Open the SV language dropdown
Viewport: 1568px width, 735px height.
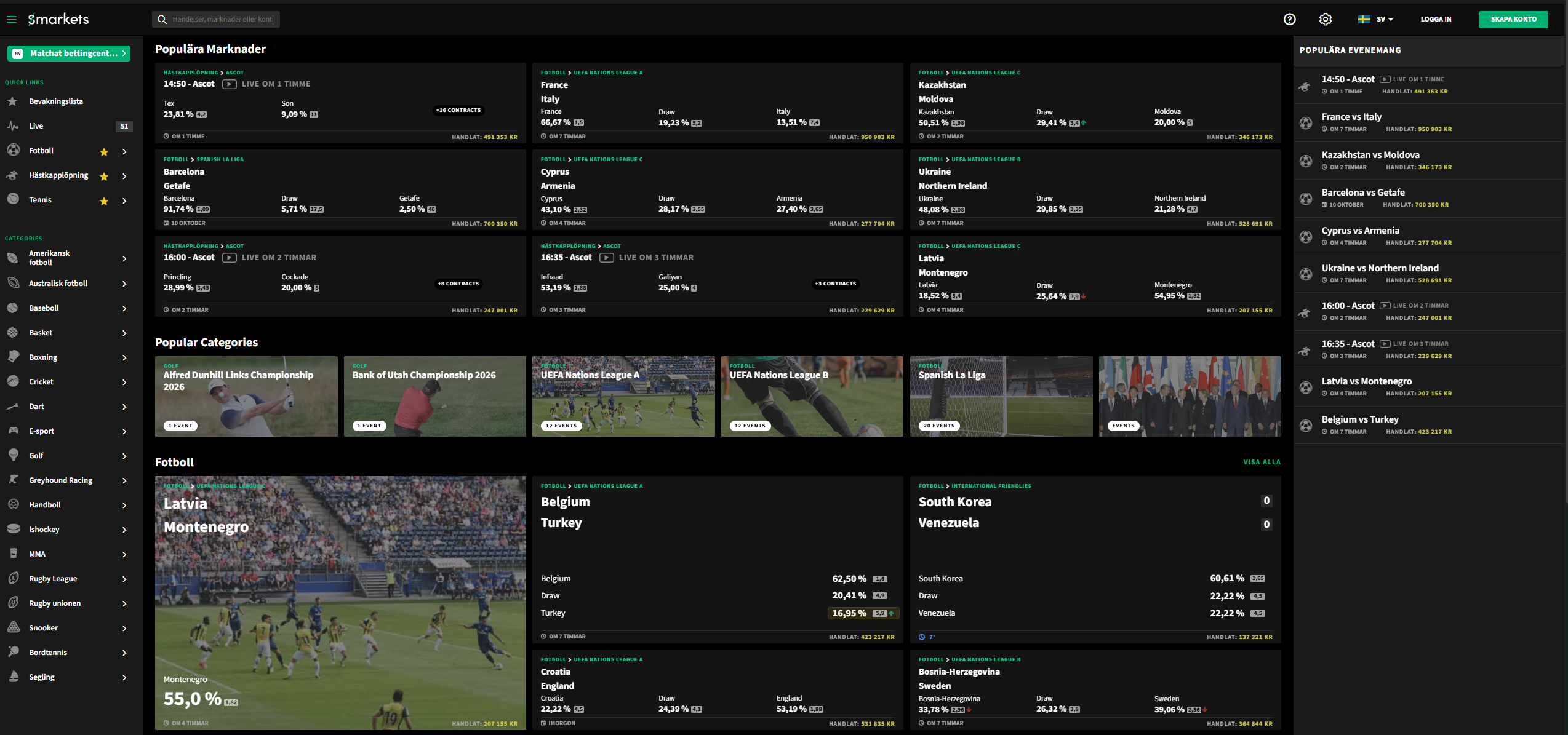pyautogui.click(x=1376, y=19)
